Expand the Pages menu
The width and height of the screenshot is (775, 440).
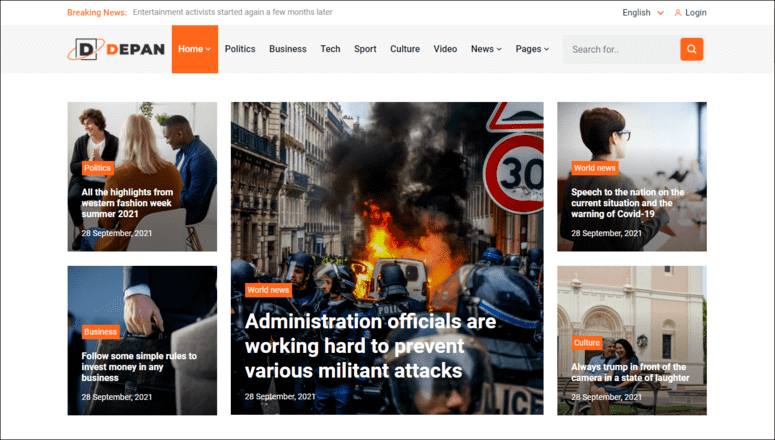point(532,49)
